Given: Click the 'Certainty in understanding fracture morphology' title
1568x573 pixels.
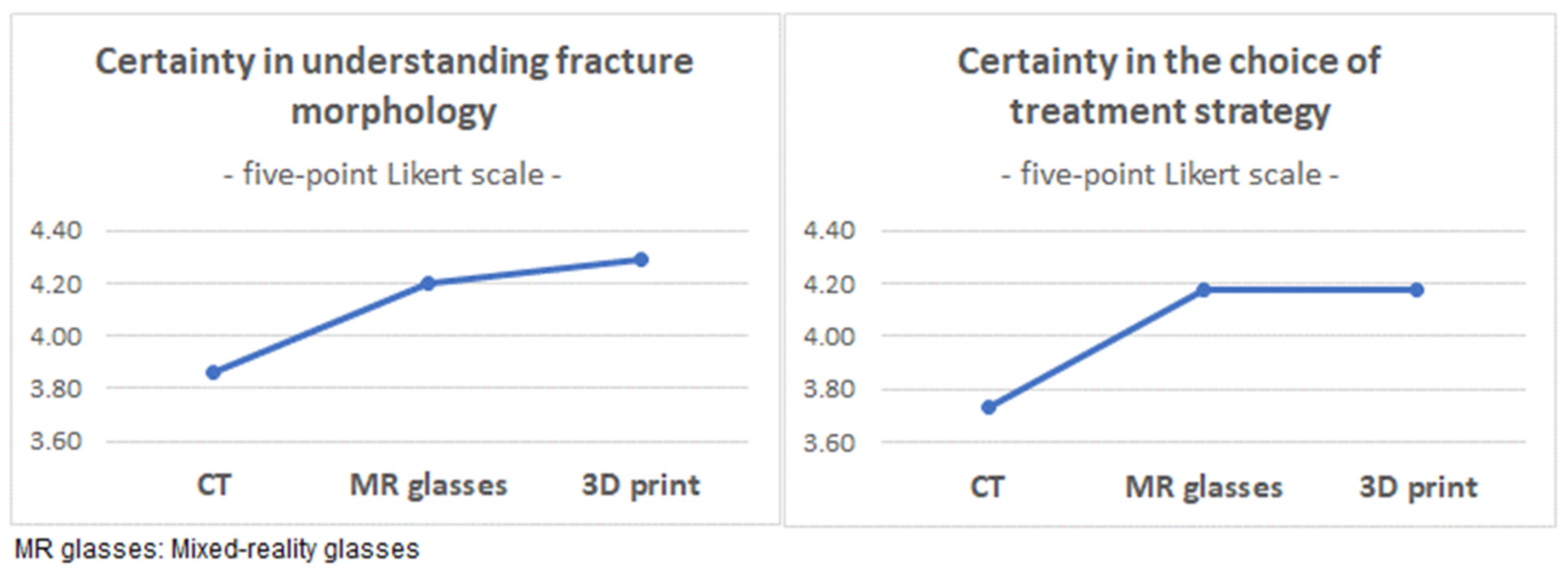Looking at the screenshot, I should [394, 86].
